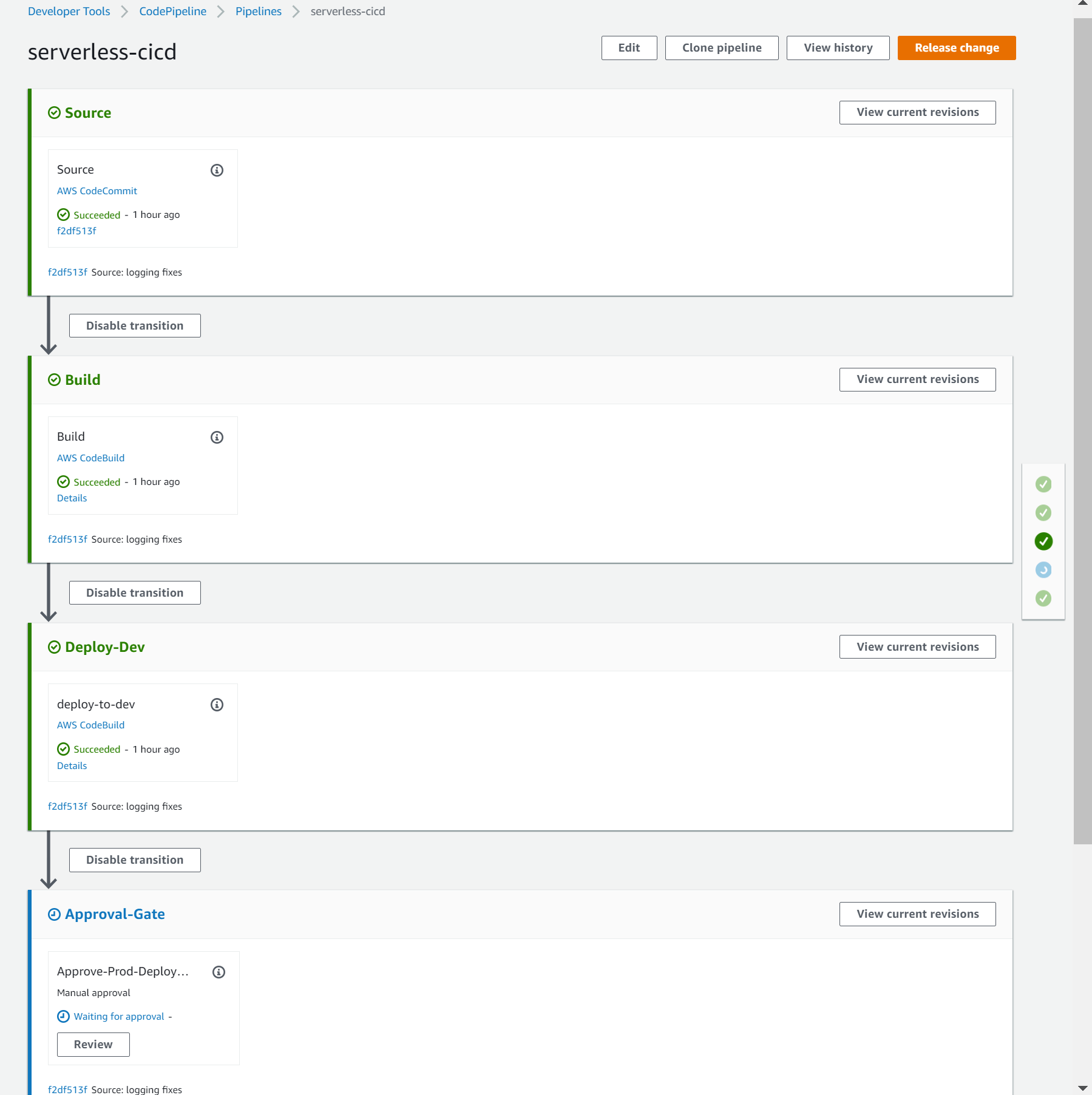Click the green checkmark beside Source heading
Viewport: 1092px width, 1095px height.
coord(54,112)
